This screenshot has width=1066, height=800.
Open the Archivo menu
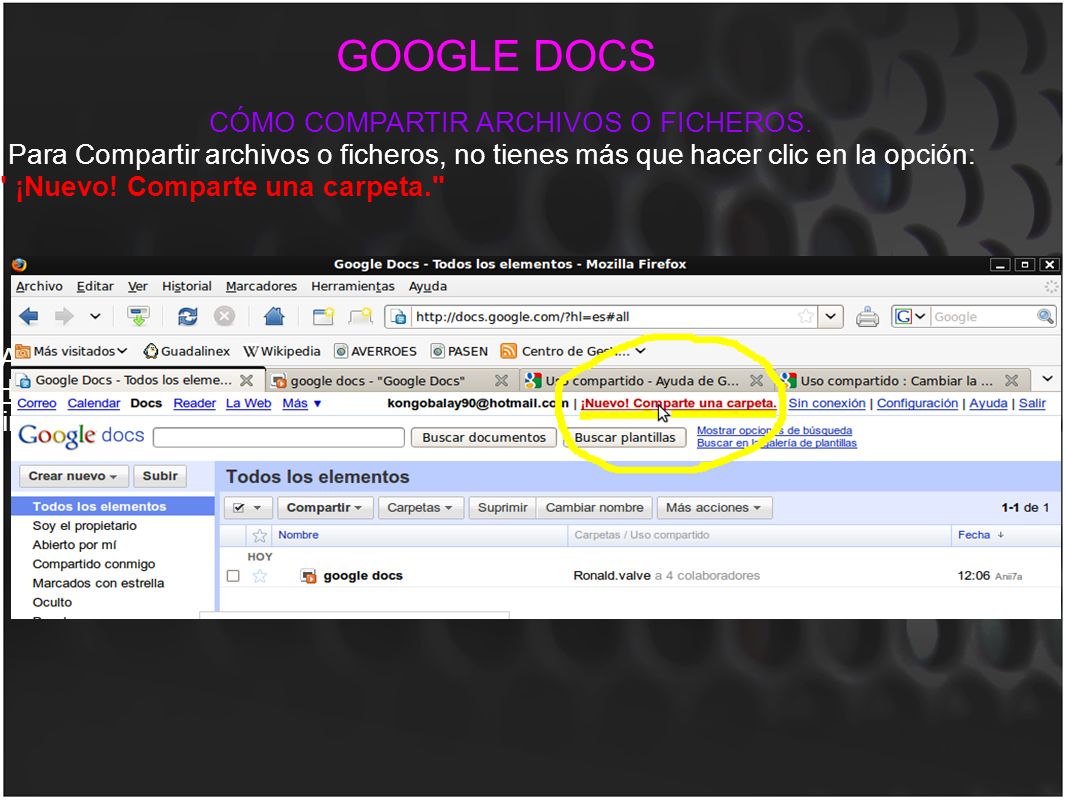(39, 286)
